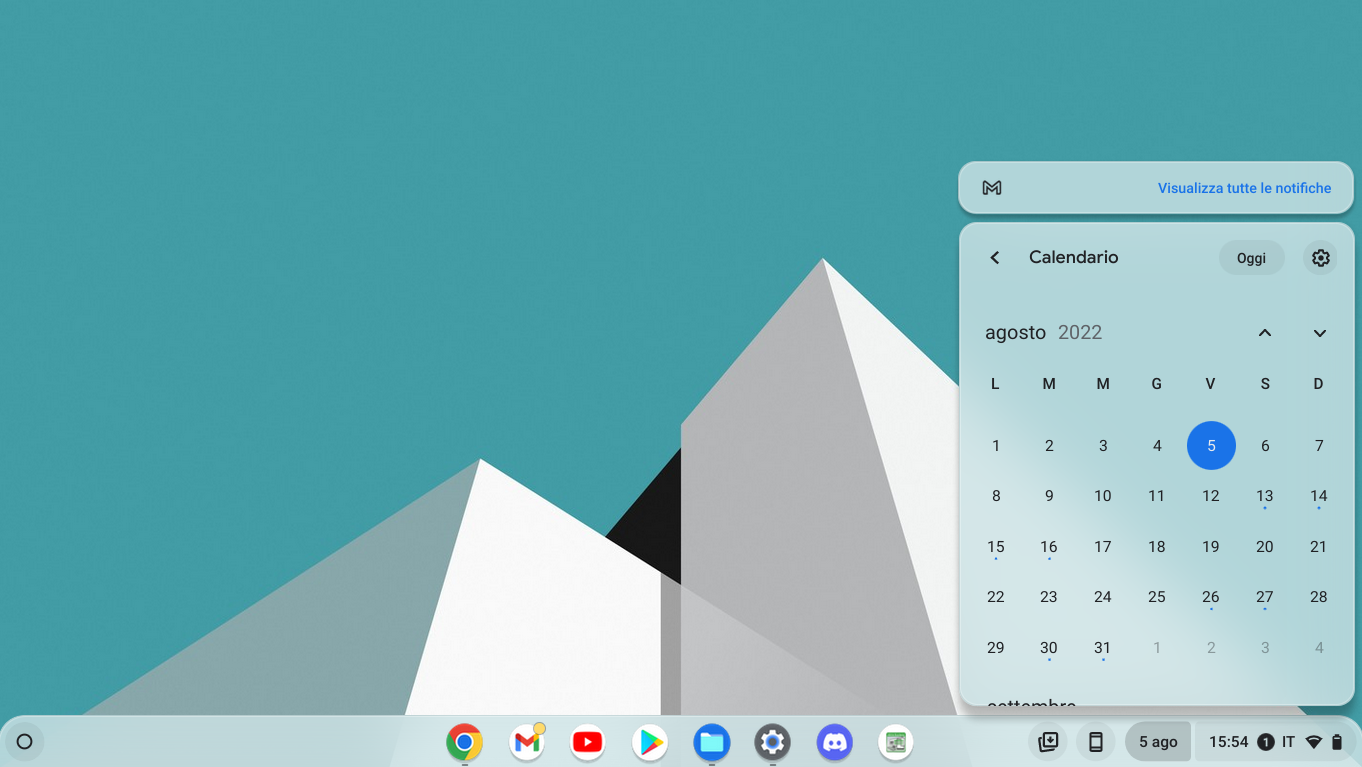Show previous month with up chevron
Image resolution: width=1362 pixels, height=767 pixels.
click(1265, 333)
